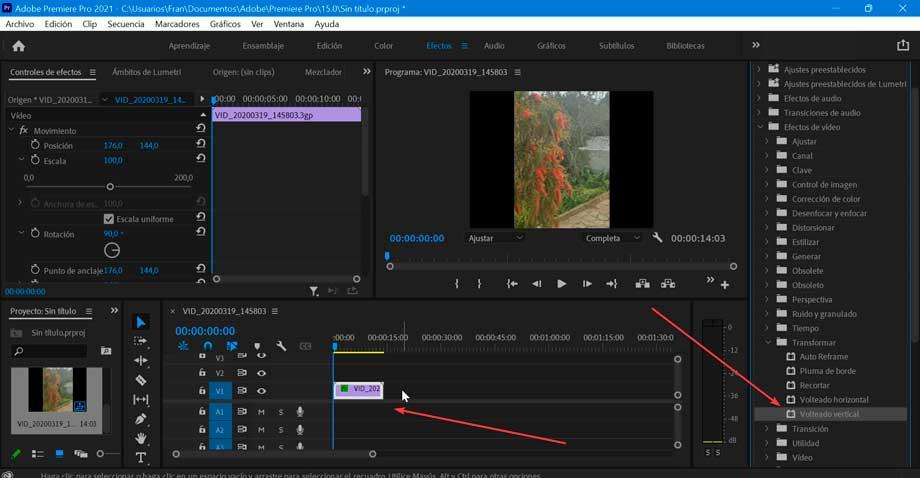Screen dimensions: 920x478
Task: Open program monitor settings wrench
Action: pyautogui.click(x=657, y=238)
